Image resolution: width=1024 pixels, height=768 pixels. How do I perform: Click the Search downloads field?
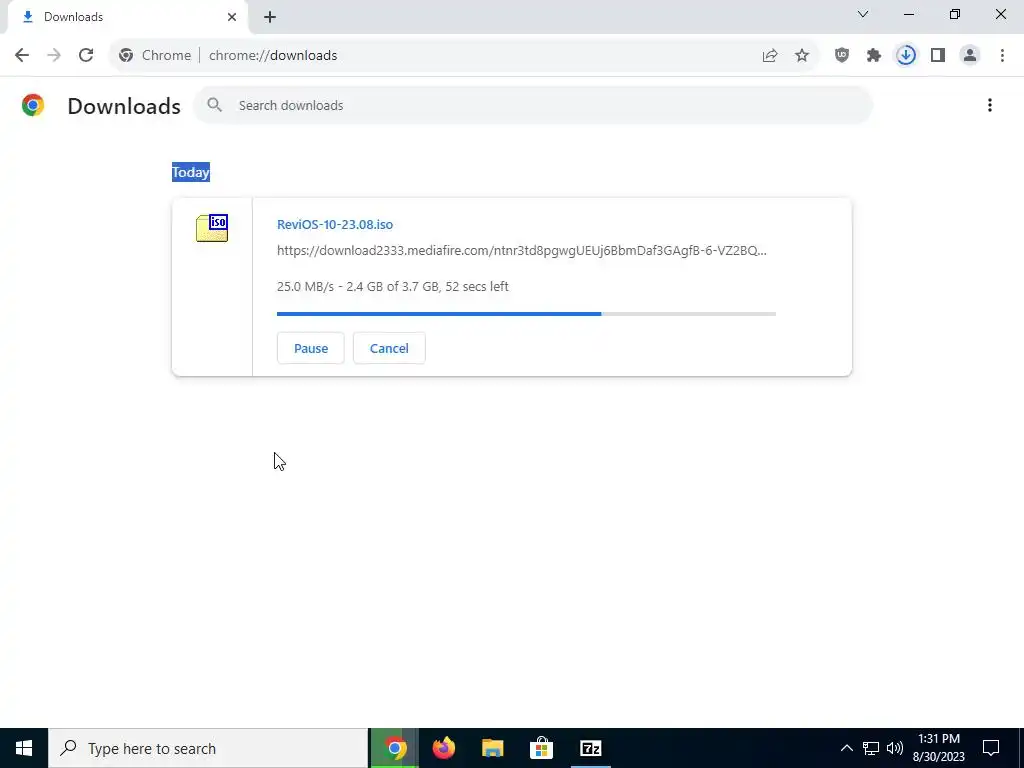532,105
